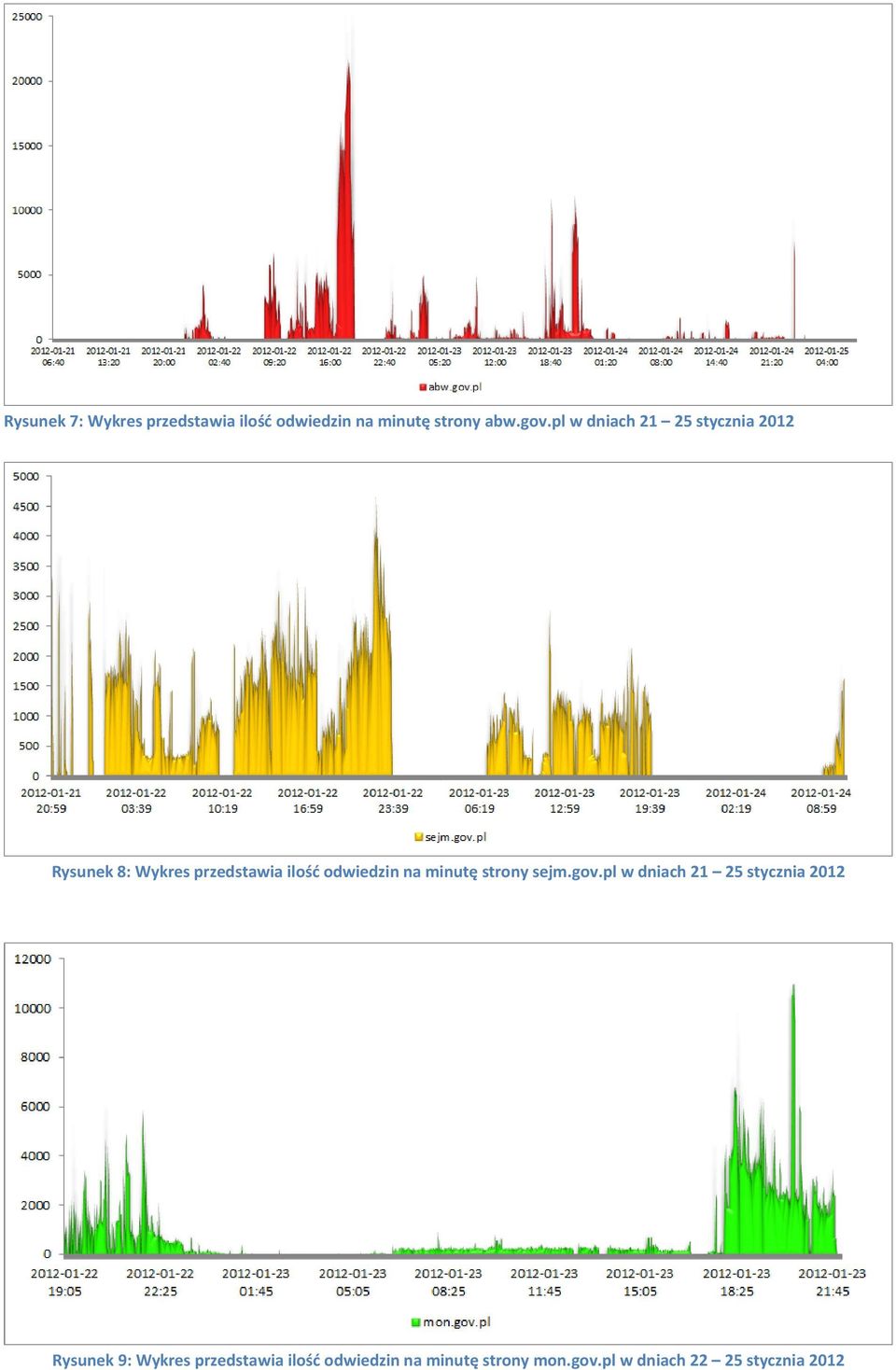This screenshot has height=1370, width=896.
Task: Click the 2012-01-24 14:40 x-axis label
Action: (716, 356)
